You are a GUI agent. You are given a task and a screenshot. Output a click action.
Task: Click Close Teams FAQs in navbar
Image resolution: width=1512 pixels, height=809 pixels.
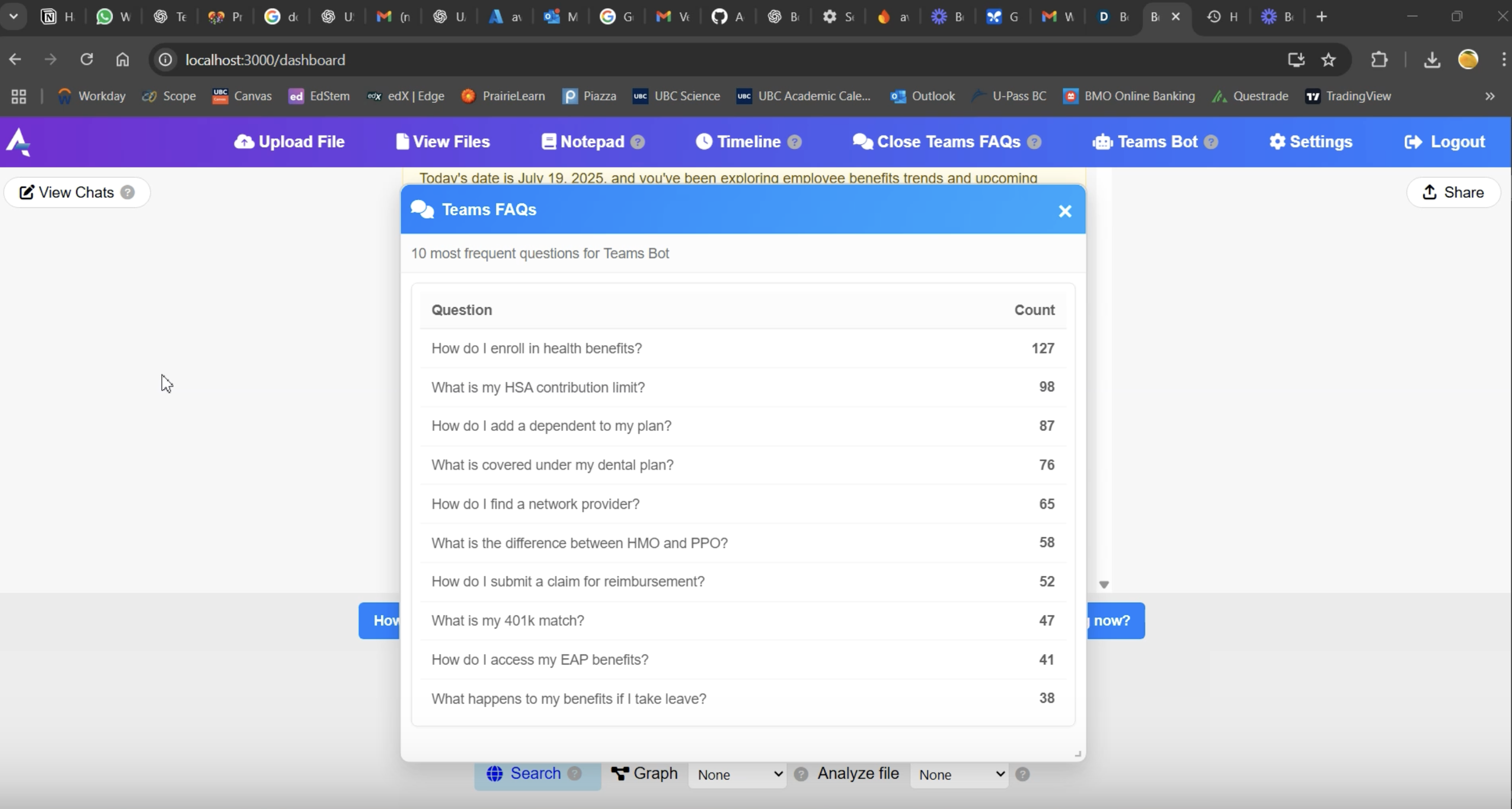[x=938, y=141]
